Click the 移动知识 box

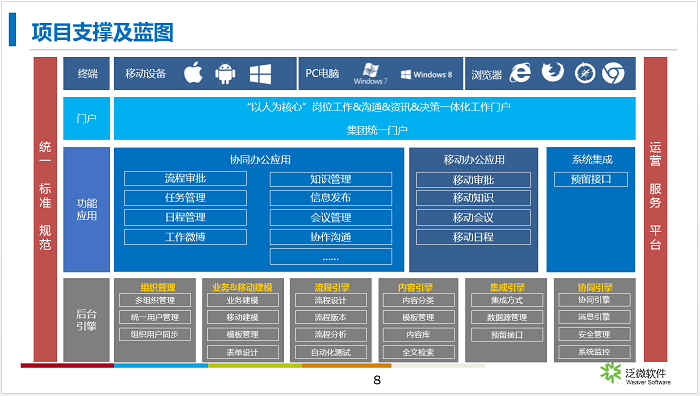(473, 198)
